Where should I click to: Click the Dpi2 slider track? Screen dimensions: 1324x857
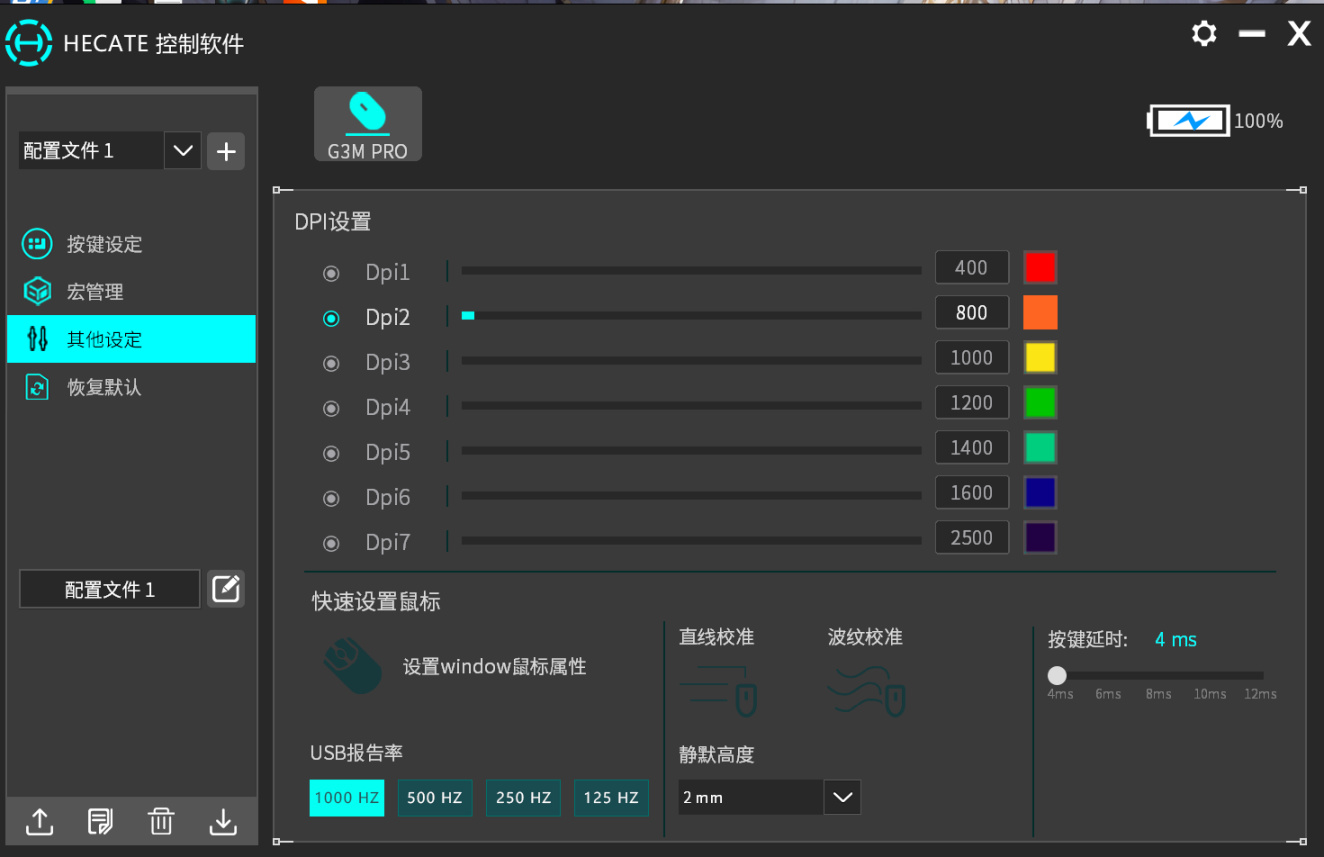point(691,316)
